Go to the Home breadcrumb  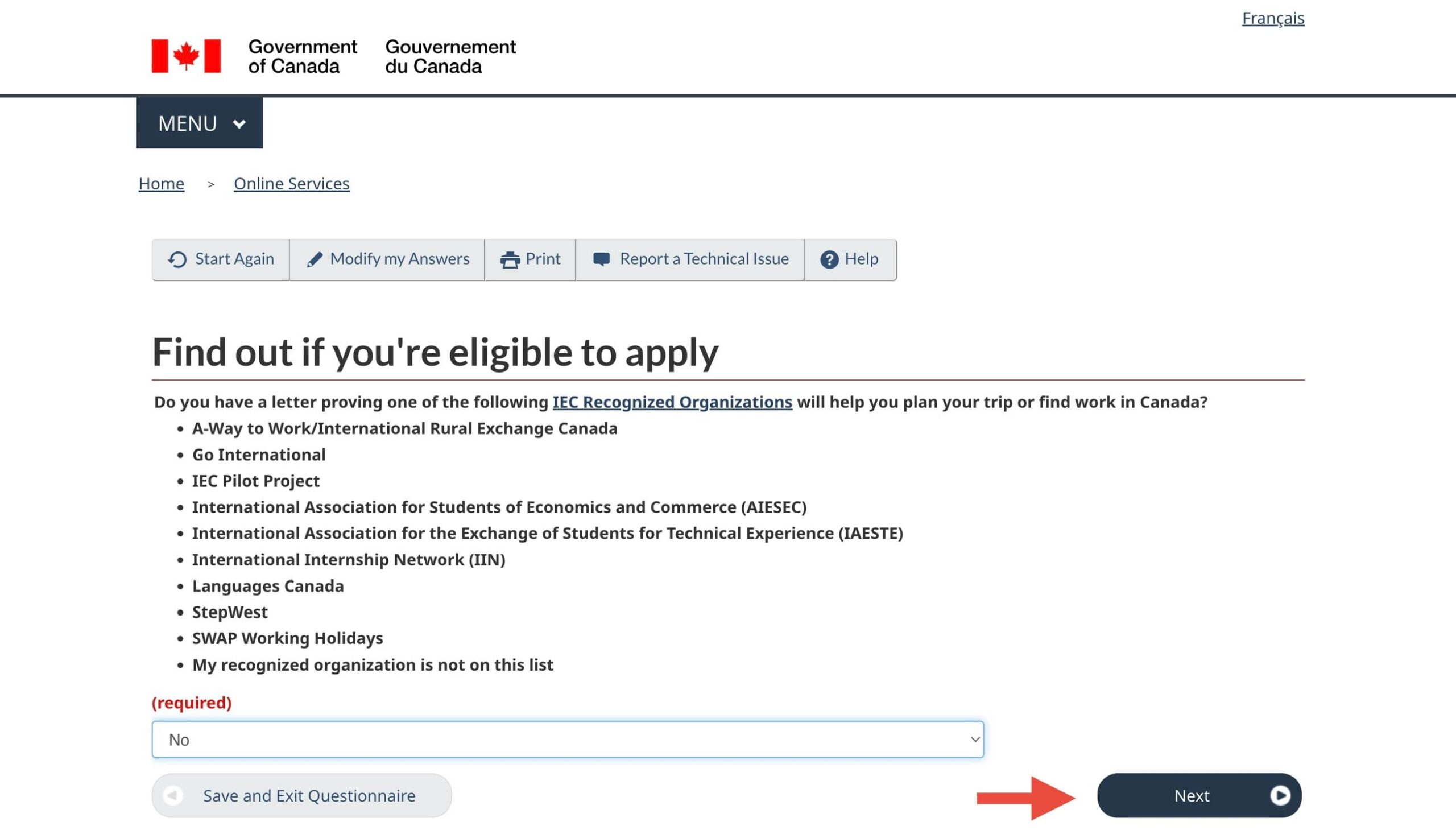(x=162, y=184)
